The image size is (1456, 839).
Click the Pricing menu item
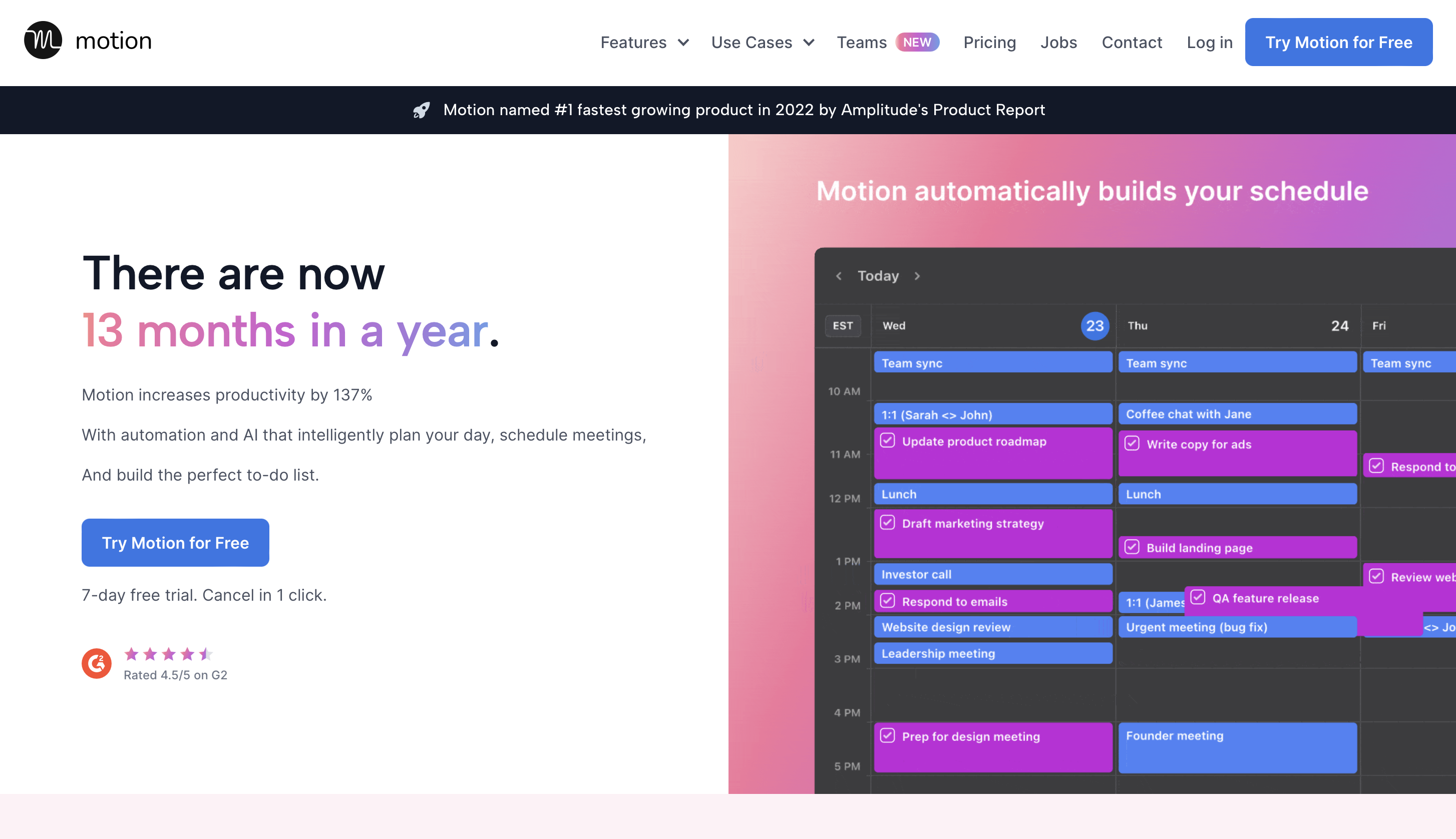click(x=989, y=42)
